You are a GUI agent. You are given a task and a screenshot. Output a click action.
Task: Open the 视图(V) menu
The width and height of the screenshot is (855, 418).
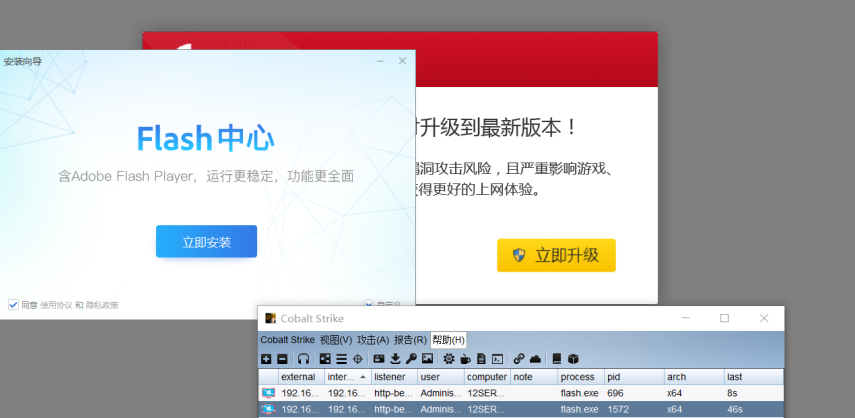tap(336, 340)
